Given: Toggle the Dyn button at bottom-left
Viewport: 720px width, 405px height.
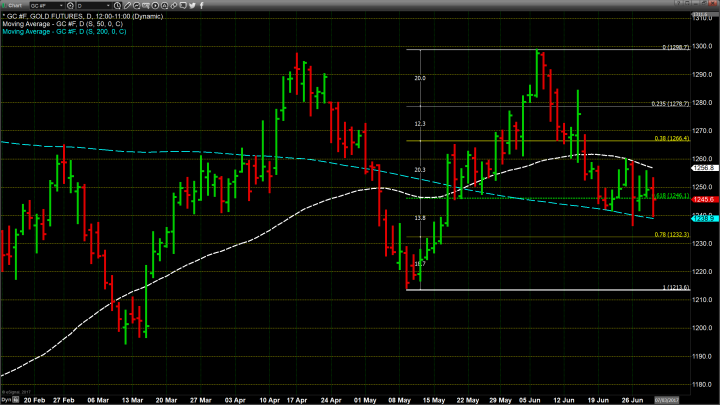Looking at the screenshot, I should coord(6,400).
